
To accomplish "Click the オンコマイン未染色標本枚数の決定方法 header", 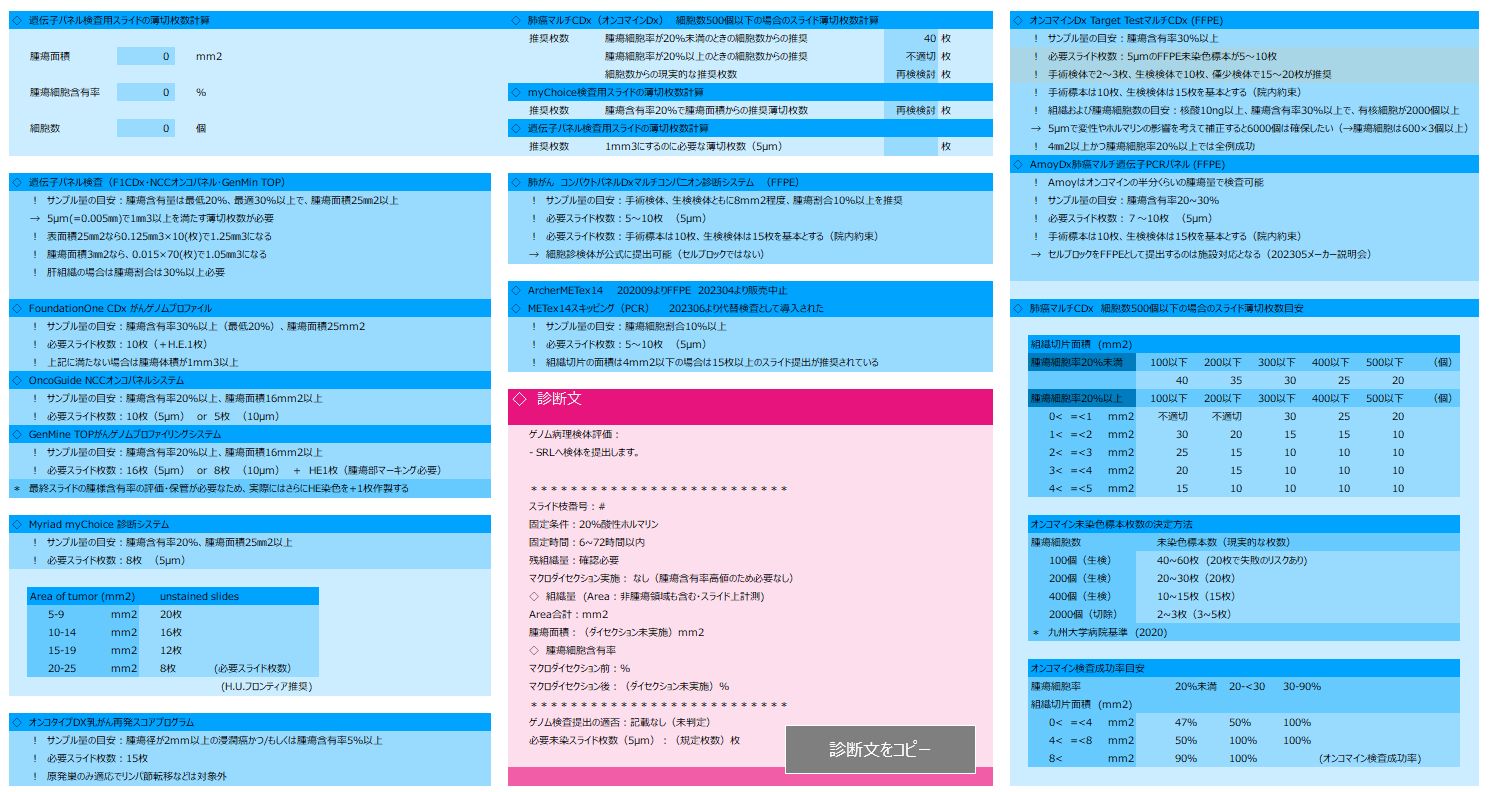I will [x=1244, y=524].
